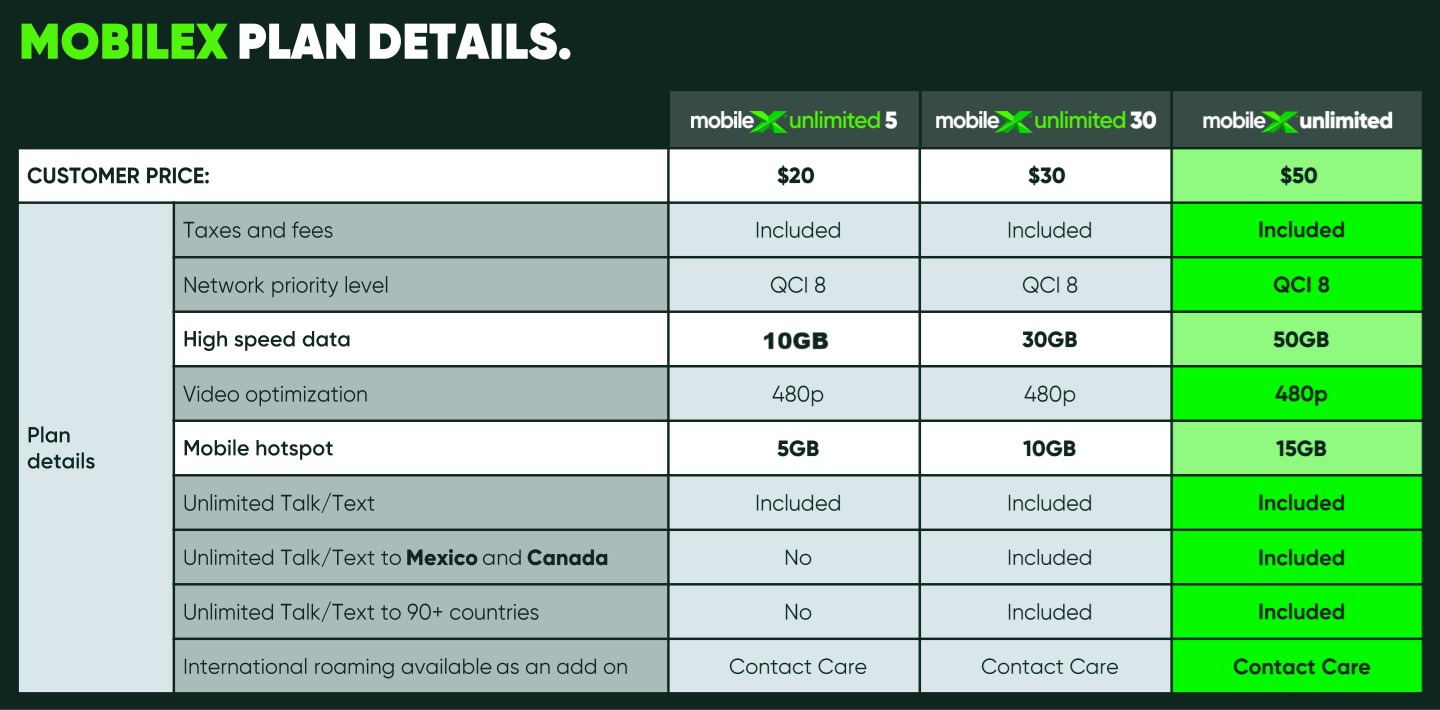The height and width of the screenshot is (710, 1440).
Task: Select the $30 customer price cell
Action: click(1047, 176)
